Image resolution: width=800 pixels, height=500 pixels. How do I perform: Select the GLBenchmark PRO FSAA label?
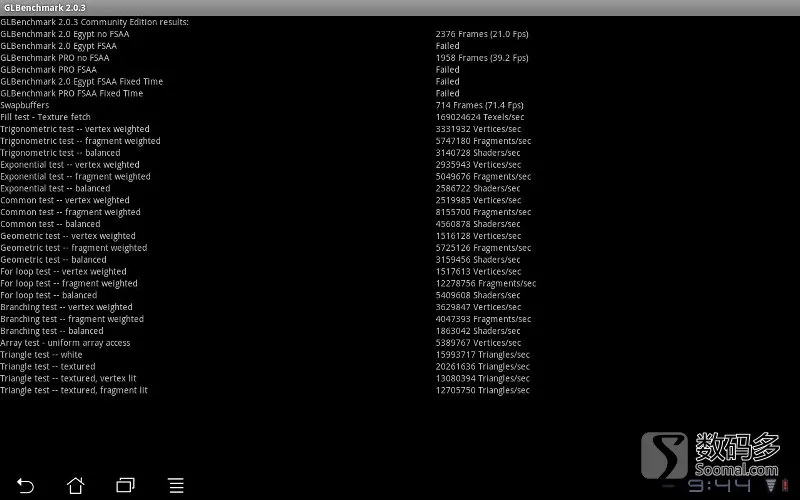(48, 69)
